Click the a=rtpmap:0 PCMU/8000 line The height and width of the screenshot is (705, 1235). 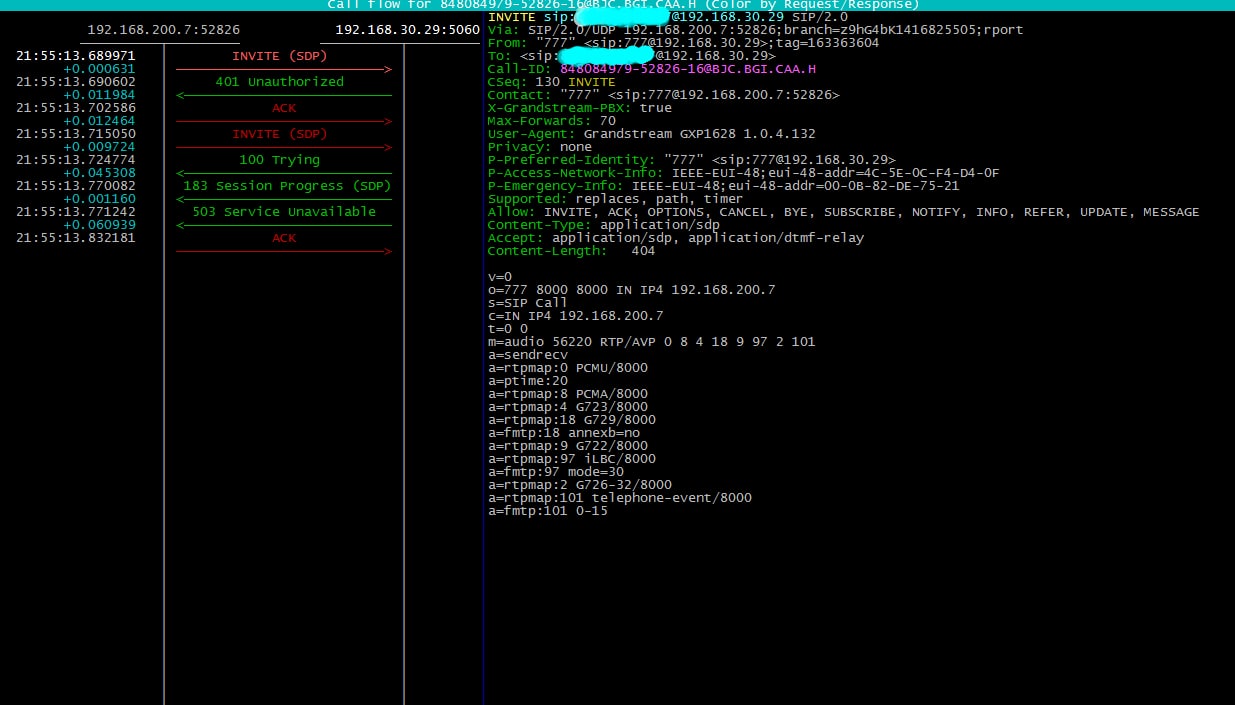(x=568, y=368)
